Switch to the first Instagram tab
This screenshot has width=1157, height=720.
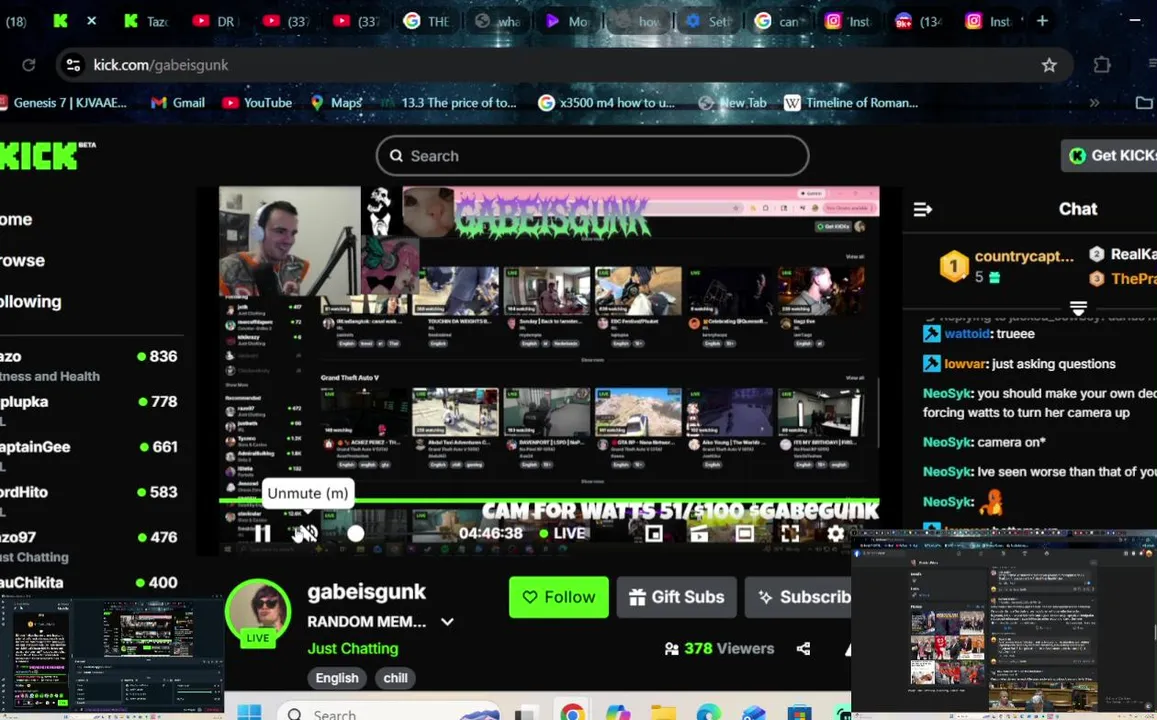click(848, 21)
